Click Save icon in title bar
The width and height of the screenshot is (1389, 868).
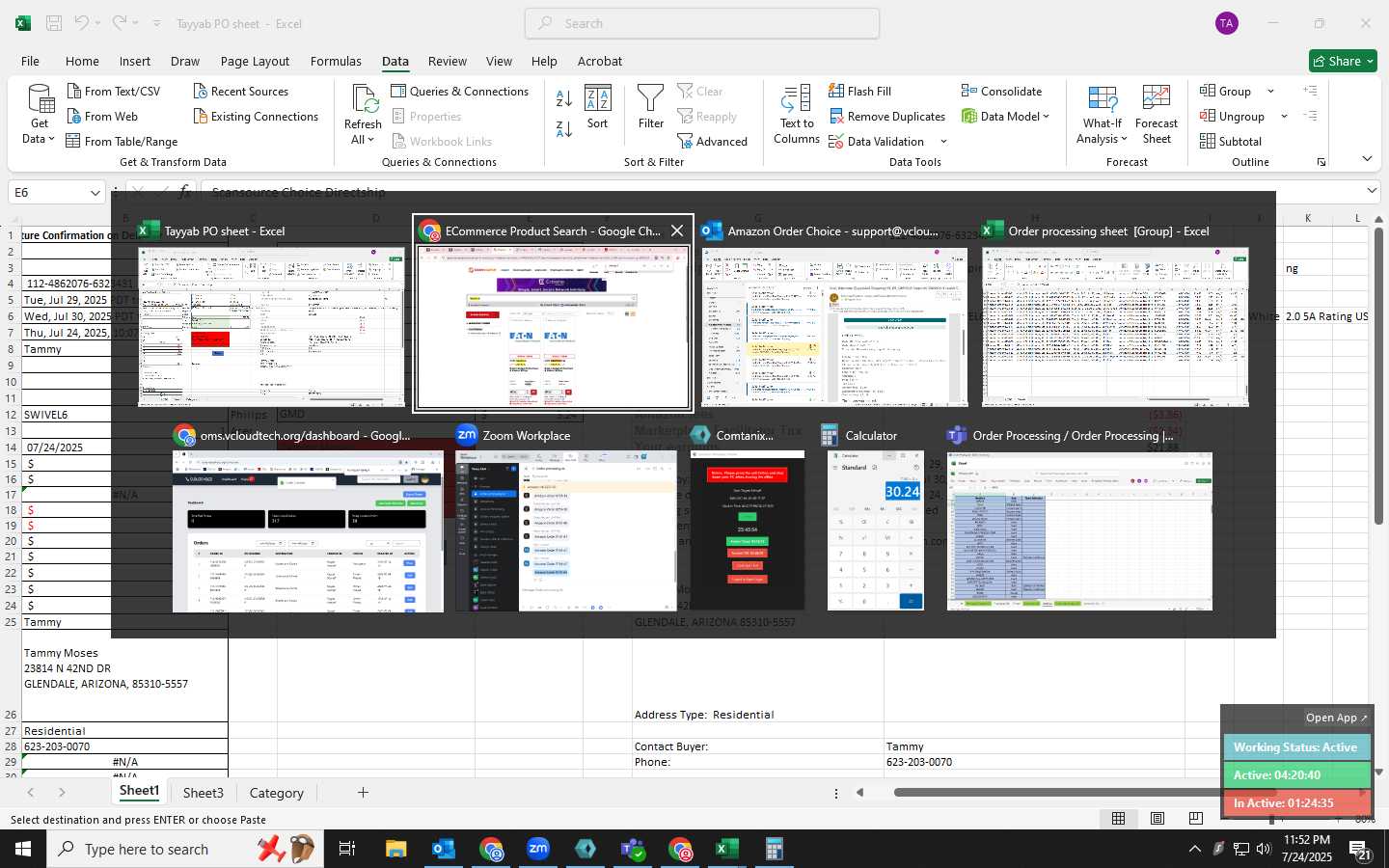tap(54, 23)
